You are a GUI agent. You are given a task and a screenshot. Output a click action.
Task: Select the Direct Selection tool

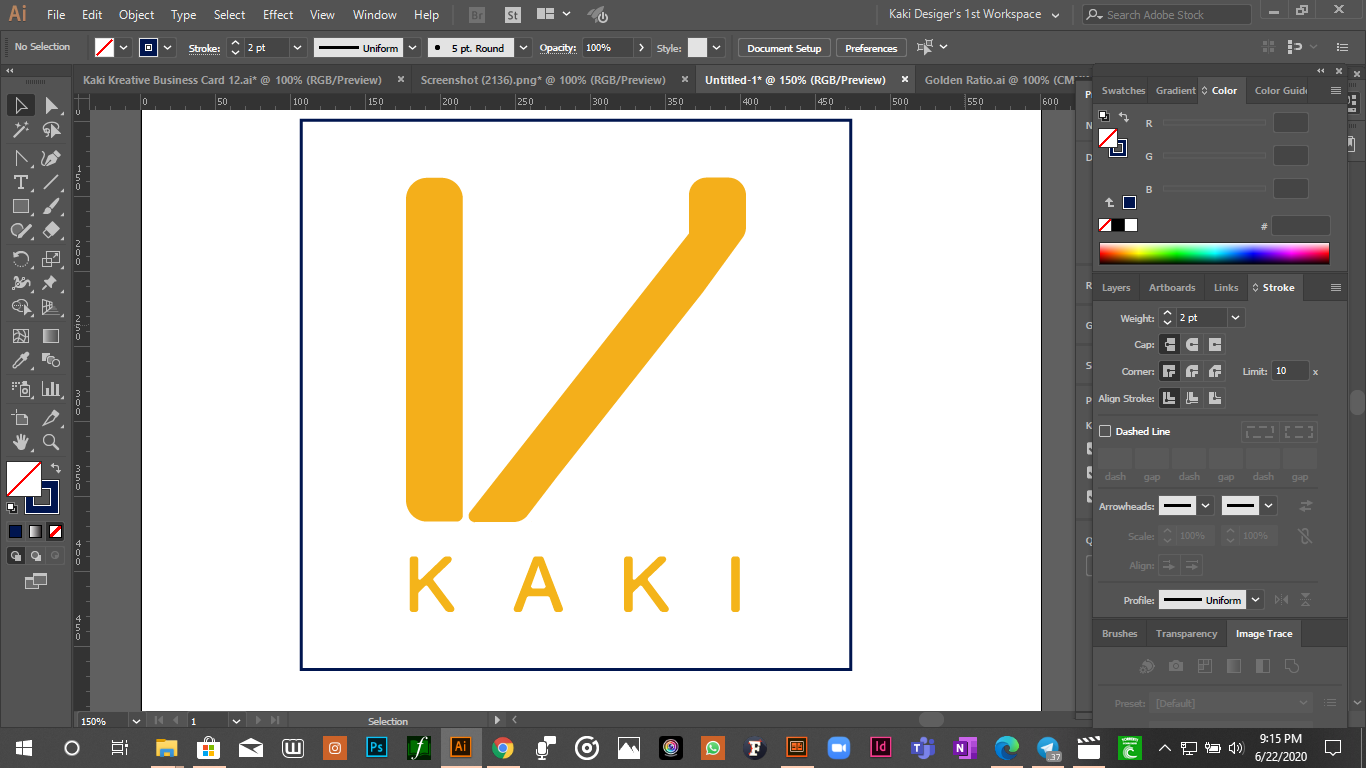click(x=52, y=105)
